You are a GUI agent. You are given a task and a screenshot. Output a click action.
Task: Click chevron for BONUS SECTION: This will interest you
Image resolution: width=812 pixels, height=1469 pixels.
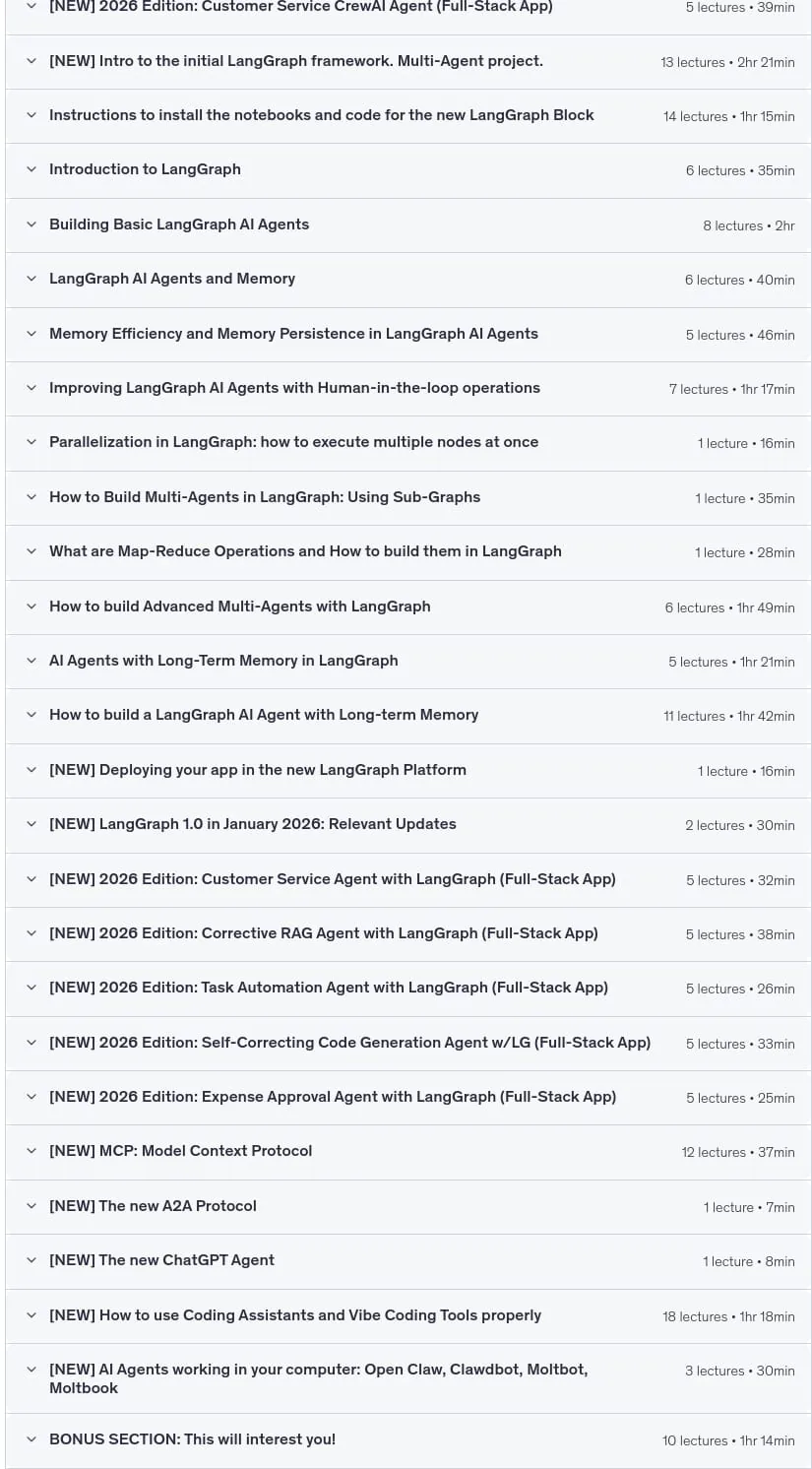(31, 1439)
